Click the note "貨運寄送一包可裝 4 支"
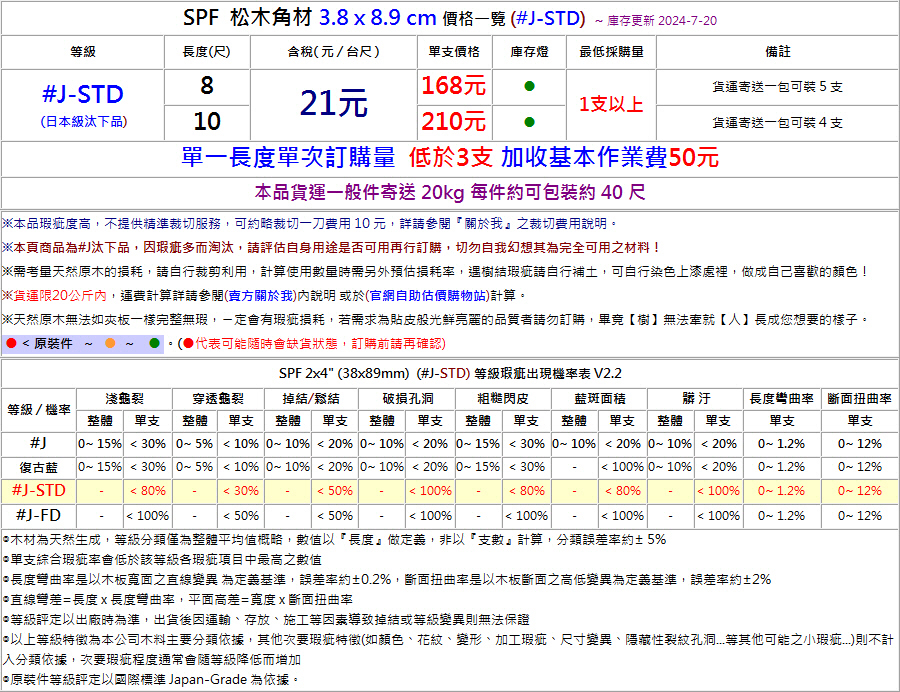 [778, 122]
